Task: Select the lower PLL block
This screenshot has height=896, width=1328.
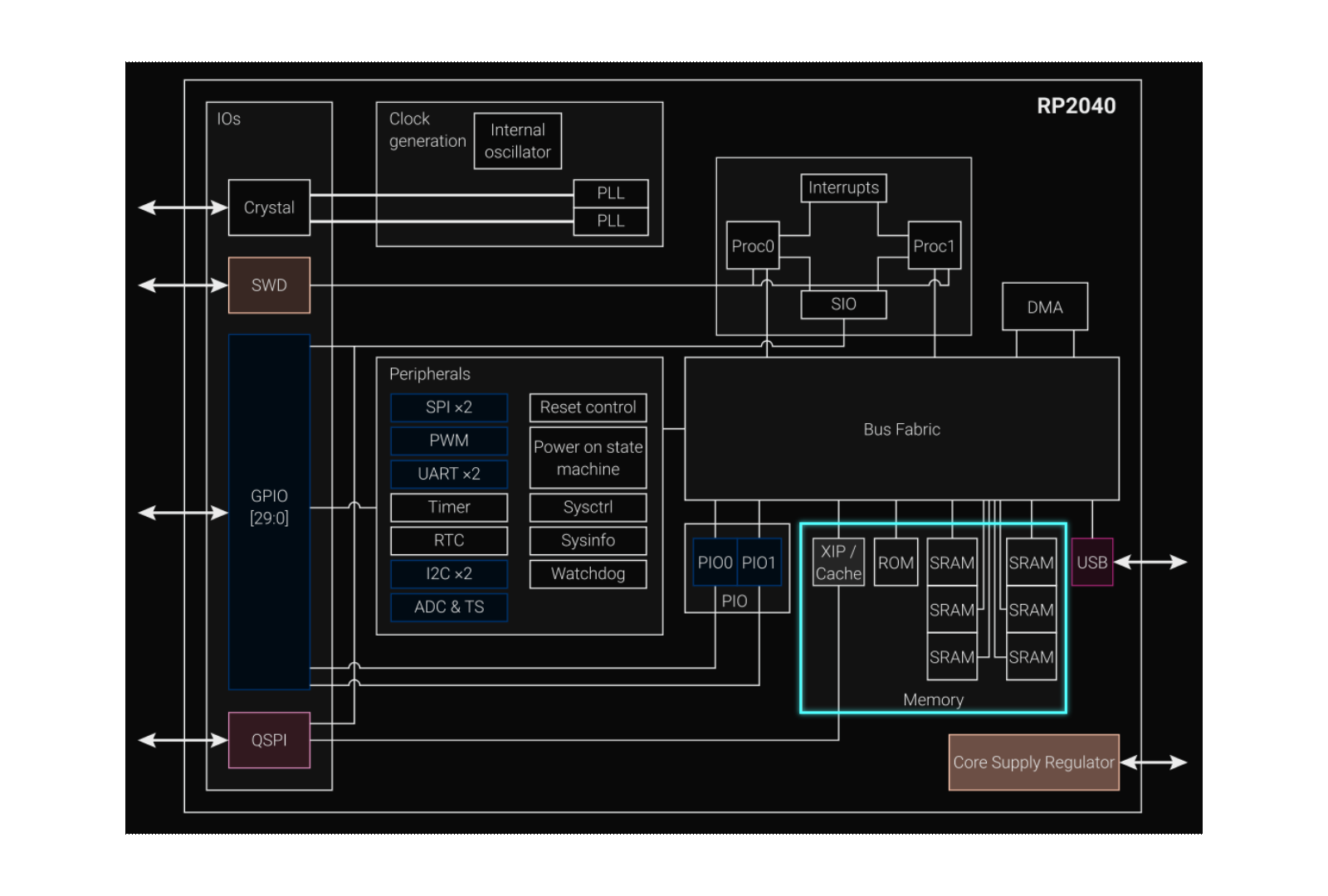Action: pyautogui.click(x=611, y=222)
